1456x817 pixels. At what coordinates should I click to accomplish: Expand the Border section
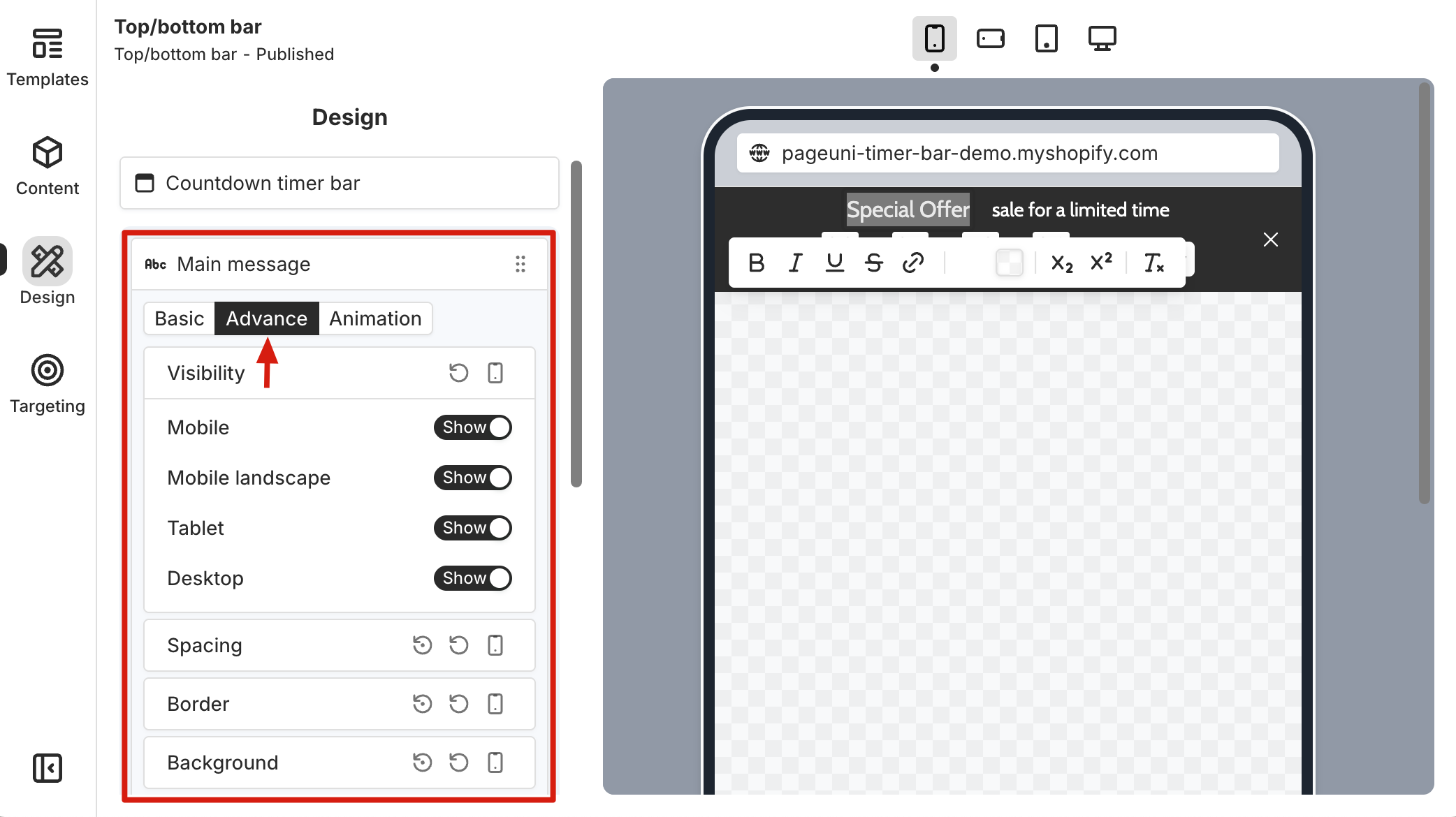(340, 704)
